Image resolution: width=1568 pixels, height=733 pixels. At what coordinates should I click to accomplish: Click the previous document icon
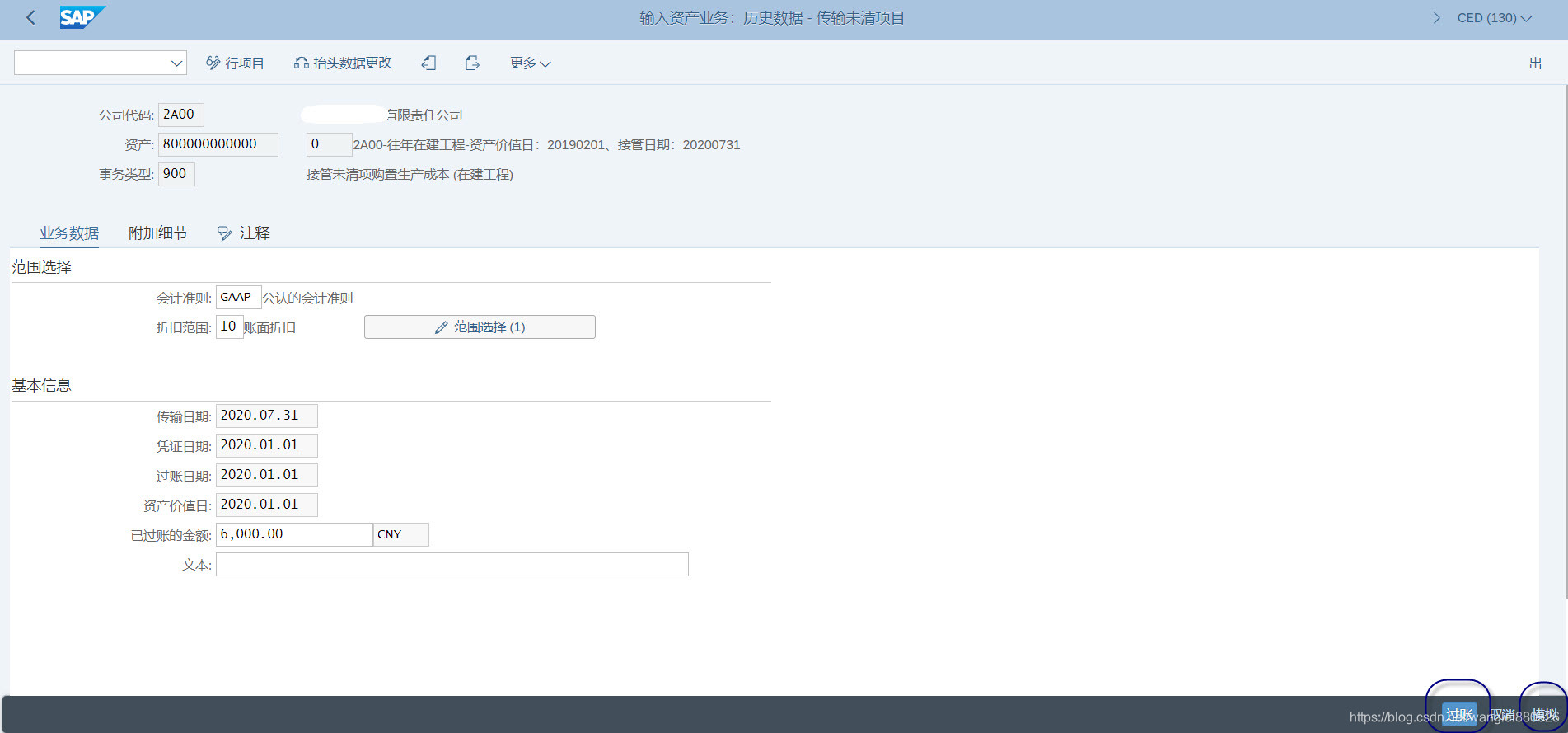click(x=428, y=63)
